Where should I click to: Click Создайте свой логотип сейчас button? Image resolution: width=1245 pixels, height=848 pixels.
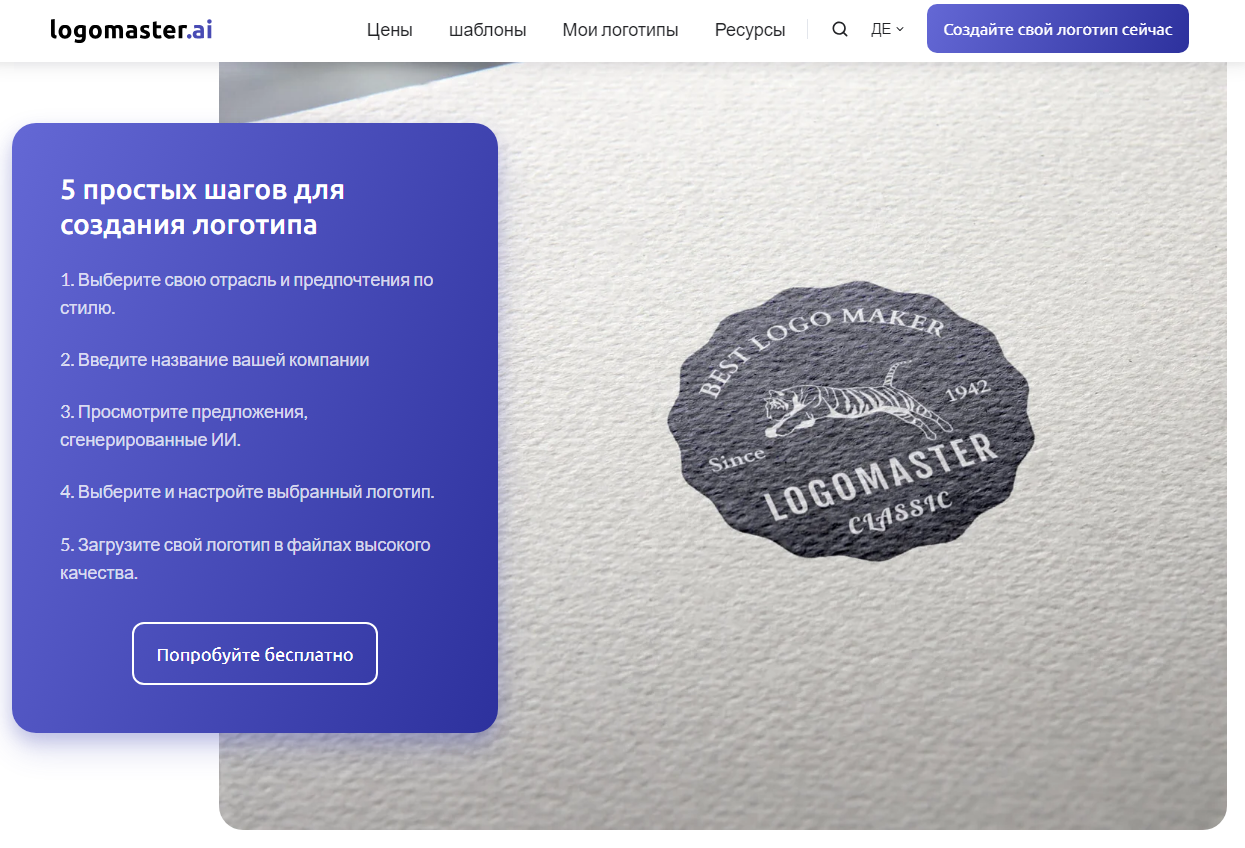(1058, 29)
